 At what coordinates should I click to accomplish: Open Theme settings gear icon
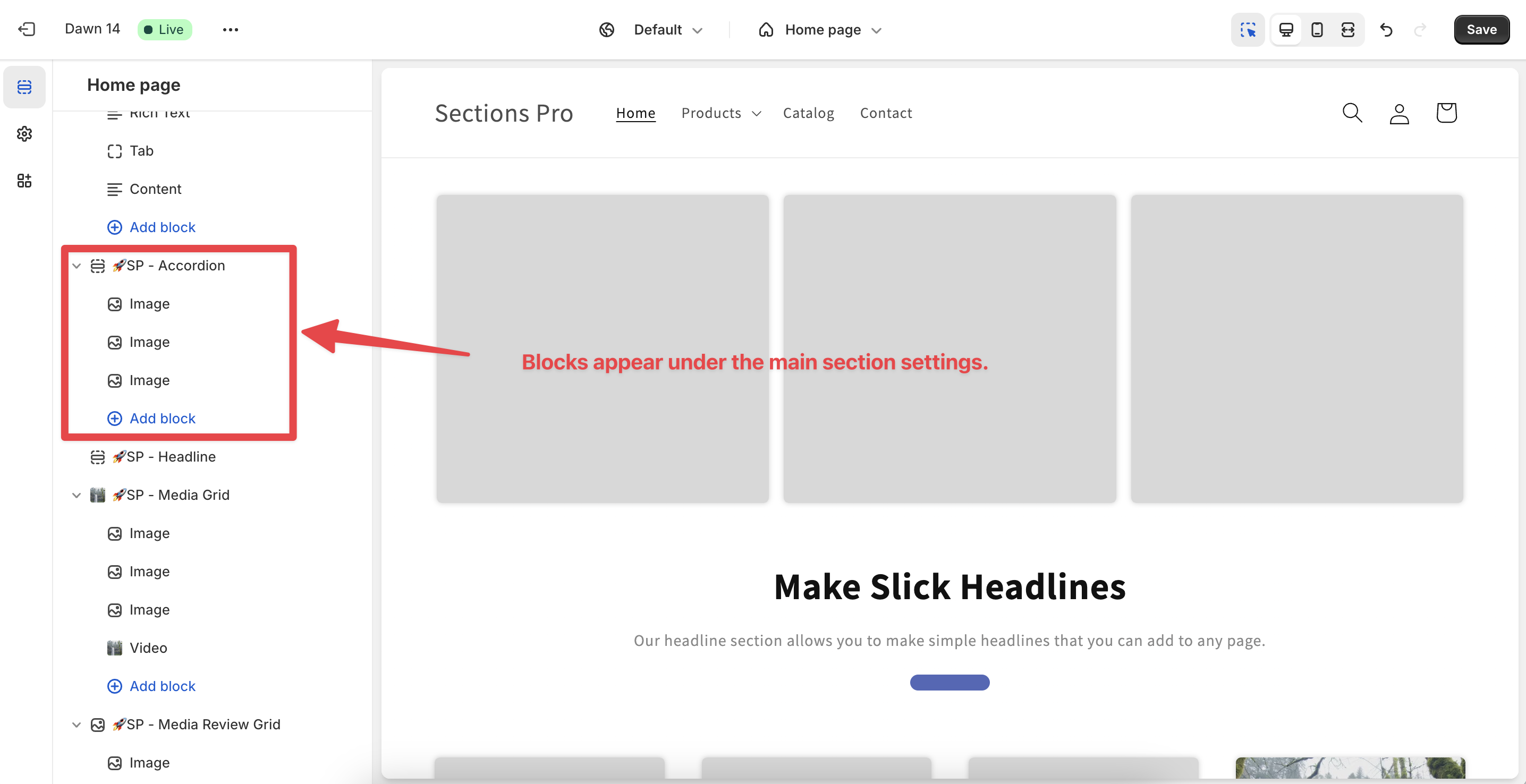24,134
